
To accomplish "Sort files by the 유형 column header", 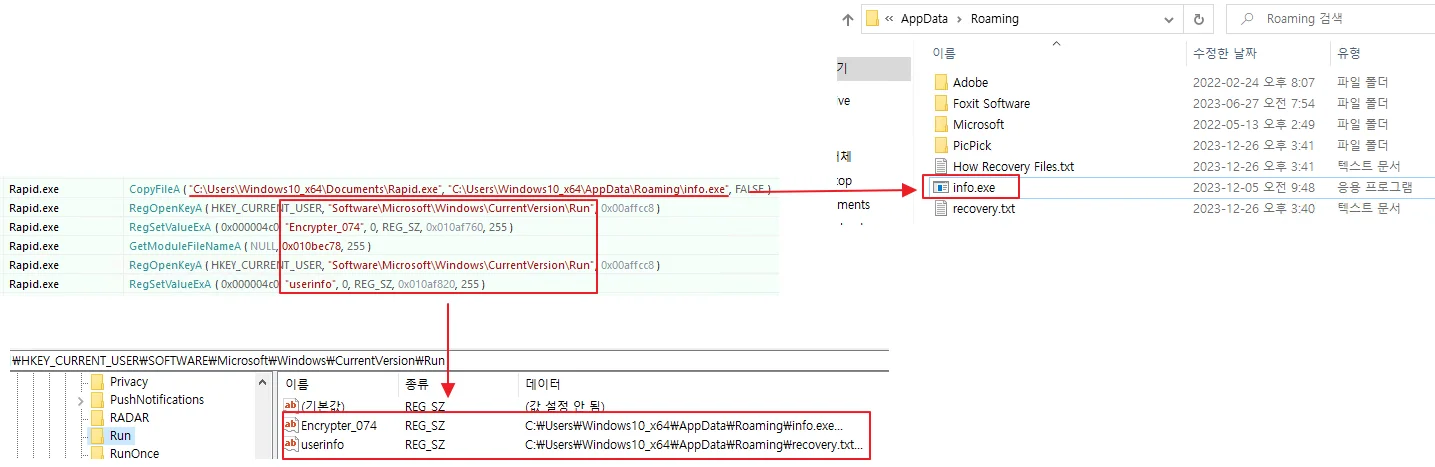I will [x=1348, y=54].
